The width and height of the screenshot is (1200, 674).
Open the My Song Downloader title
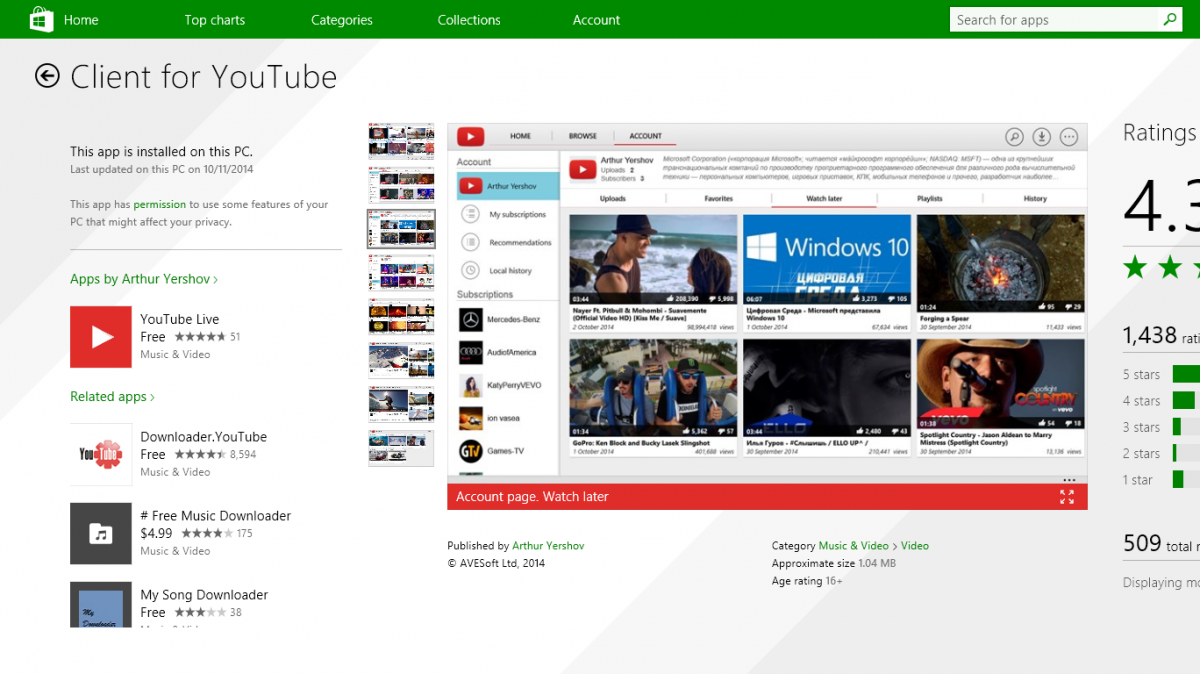click(204, 594)
